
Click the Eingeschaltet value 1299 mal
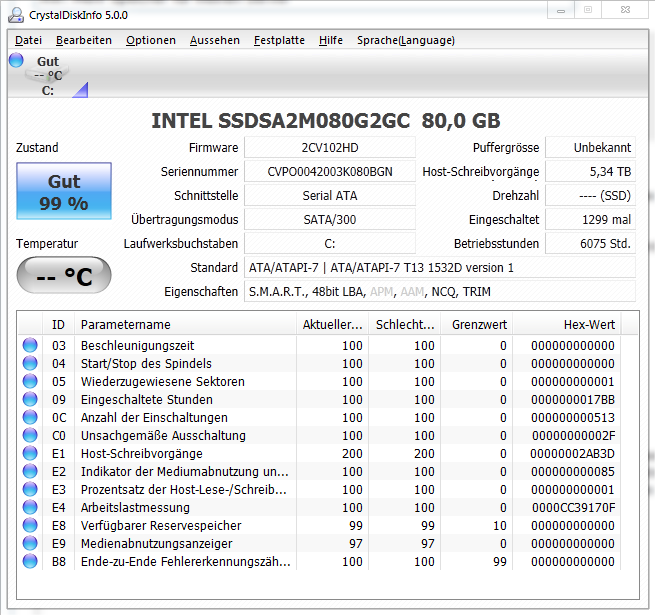tap(590, 219)
